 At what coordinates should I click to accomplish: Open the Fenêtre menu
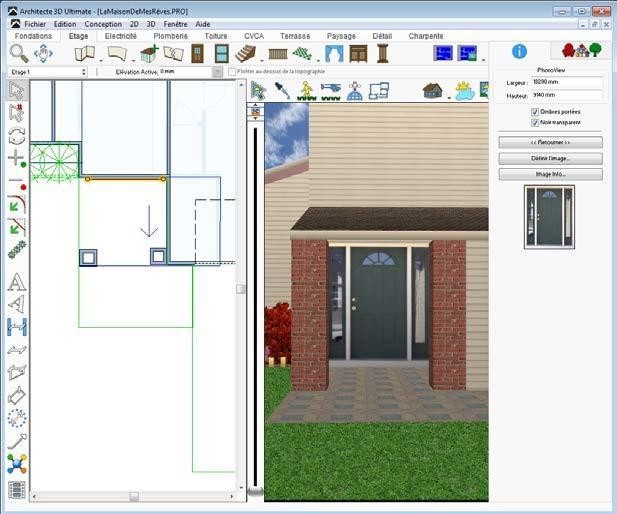click(x=175, y=24)
